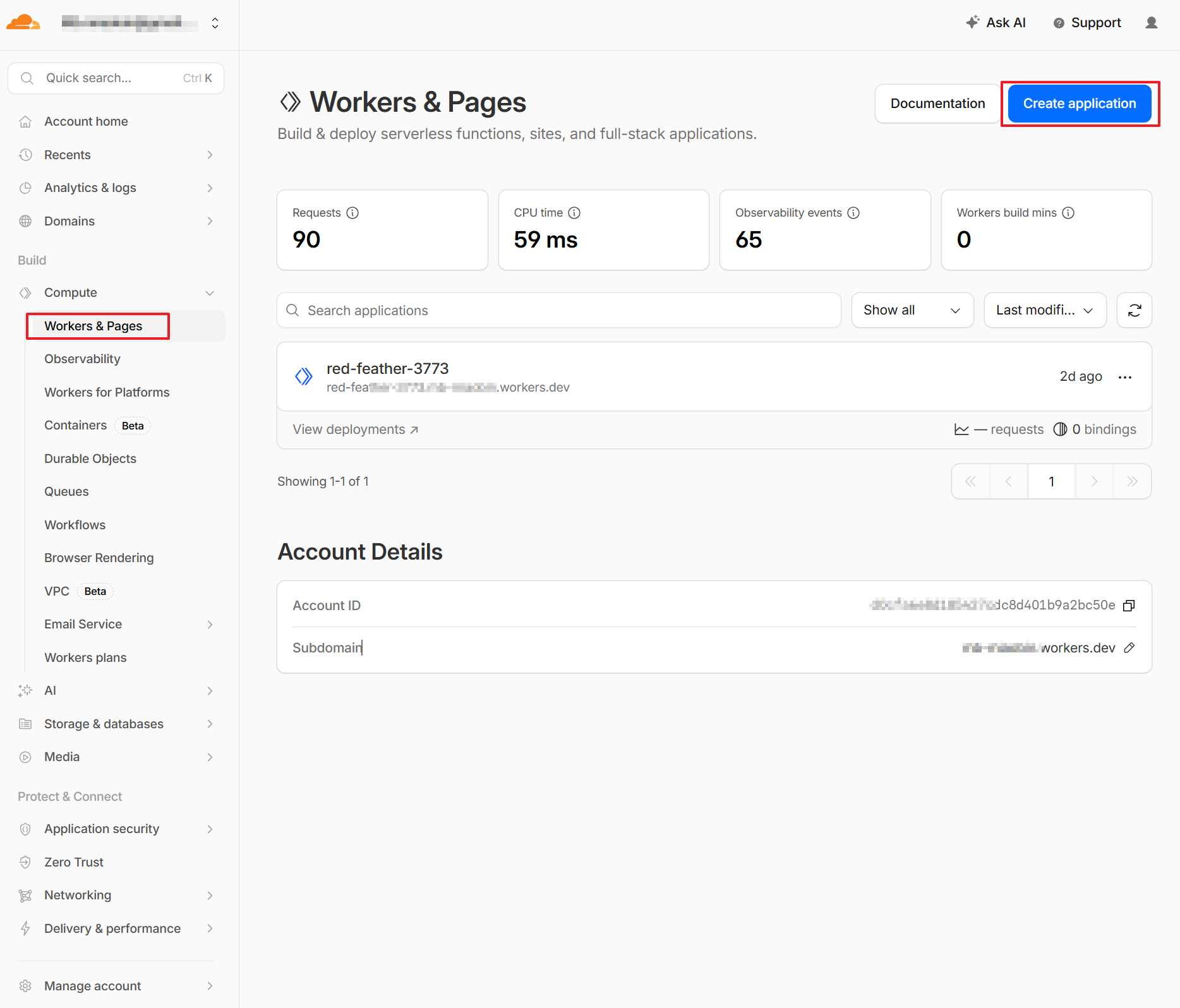
Task: Copy the Account ID
Action: point(1129,605)
